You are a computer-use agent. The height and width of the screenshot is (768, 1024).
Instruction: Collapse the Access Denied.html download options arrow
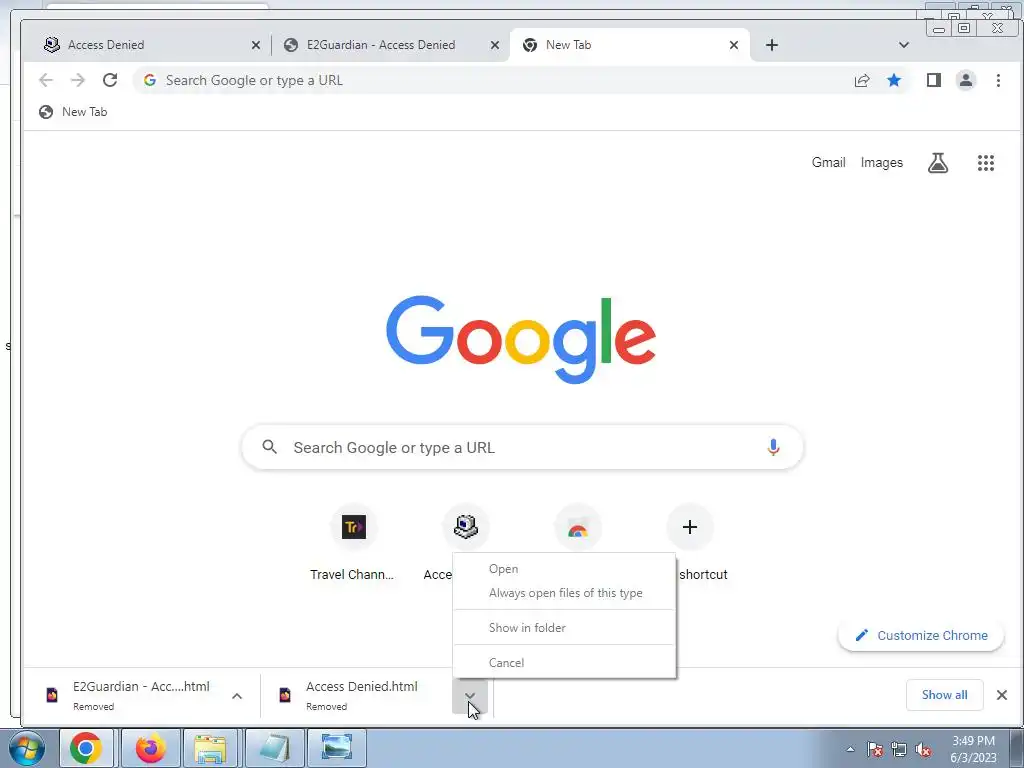[x=470, y=696]
